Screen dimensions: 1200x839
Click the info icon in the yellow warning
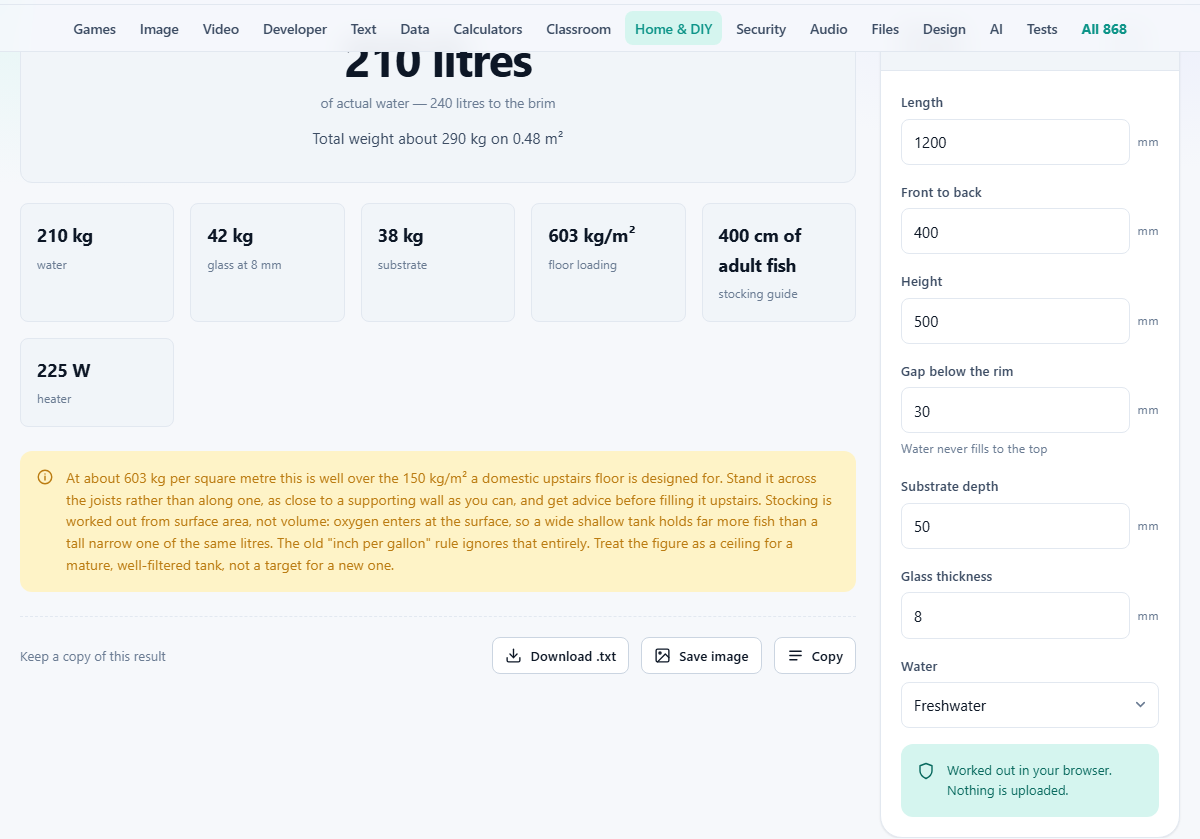point(45,477)
